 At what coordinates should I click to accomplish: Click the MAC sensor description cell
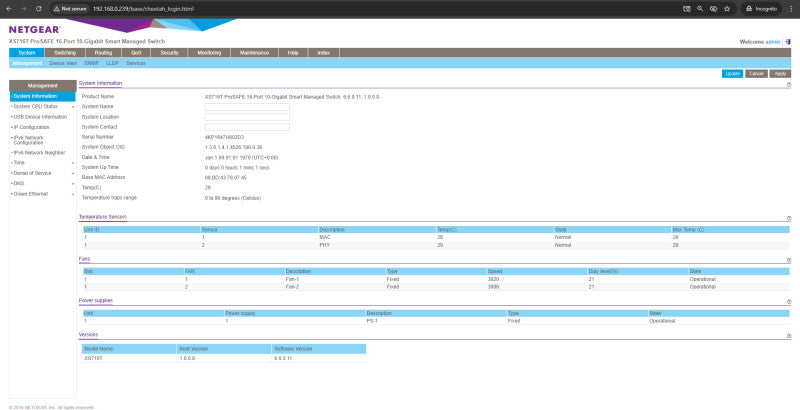pyautogui.click(x=324, y=237)
